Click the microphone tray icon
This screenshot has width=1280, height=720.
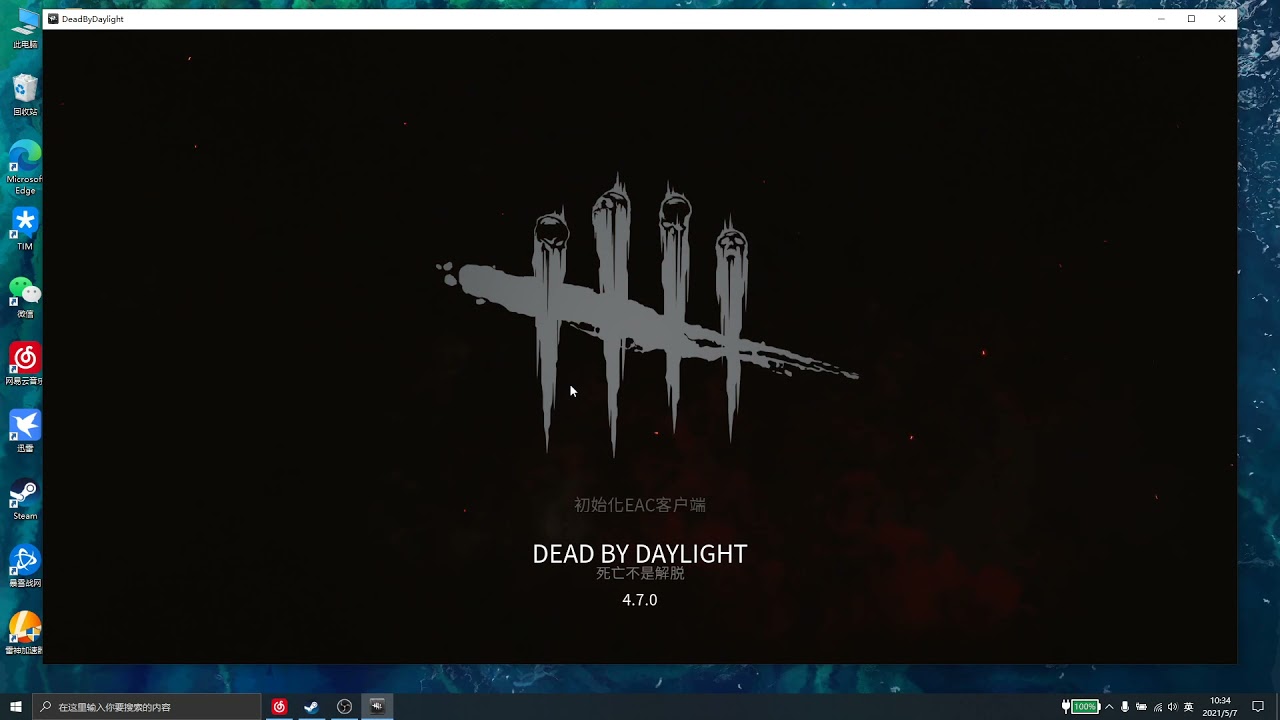[1125, 707]
